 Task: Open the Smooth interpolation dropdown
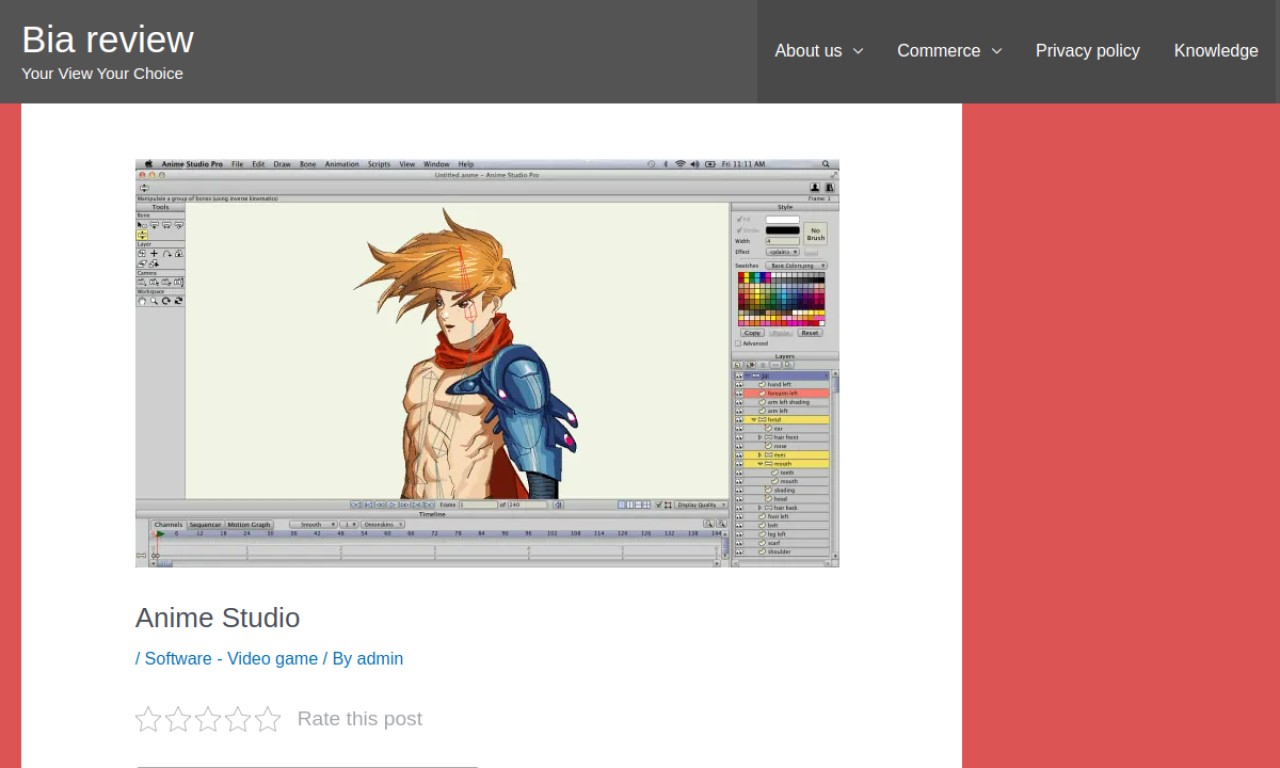(x=313, y=525)
